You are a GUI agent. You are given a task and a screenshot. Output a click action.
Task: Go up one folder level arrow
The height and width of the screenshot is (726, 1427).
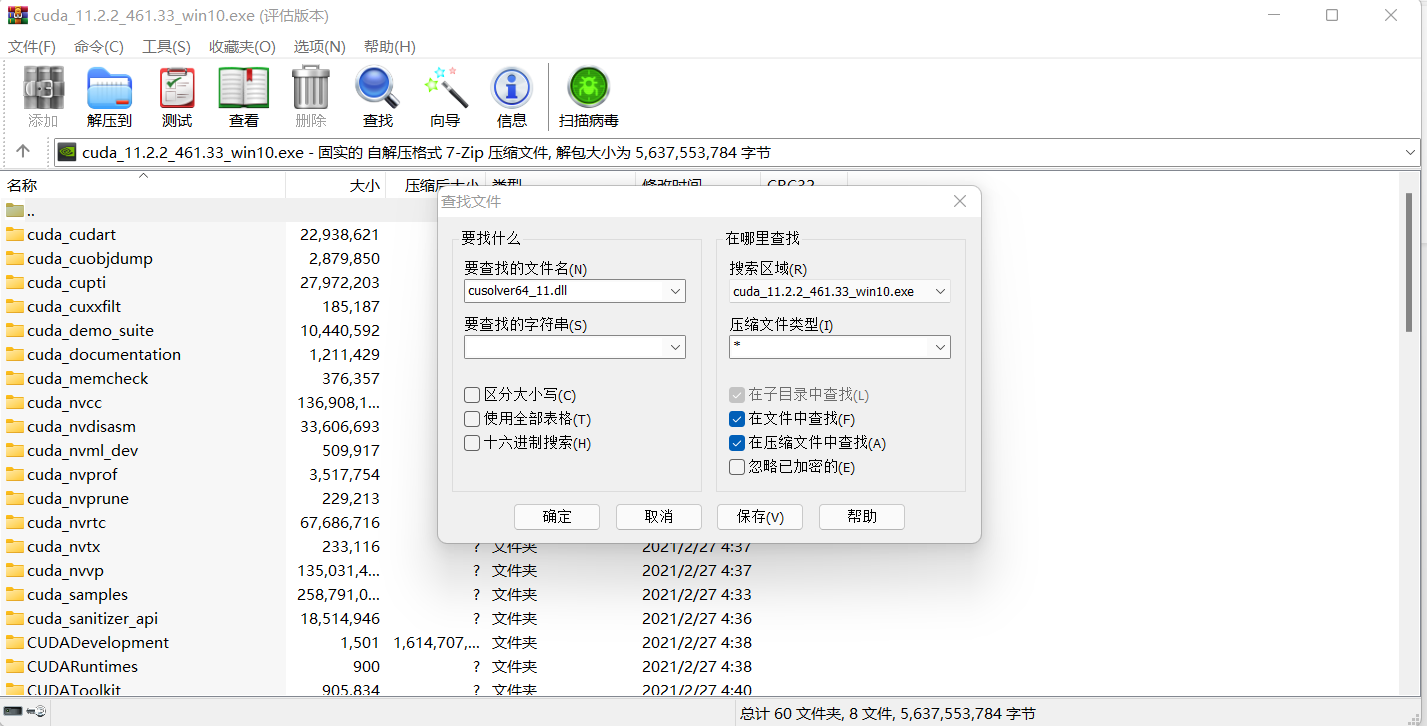[x=23, y=152]
